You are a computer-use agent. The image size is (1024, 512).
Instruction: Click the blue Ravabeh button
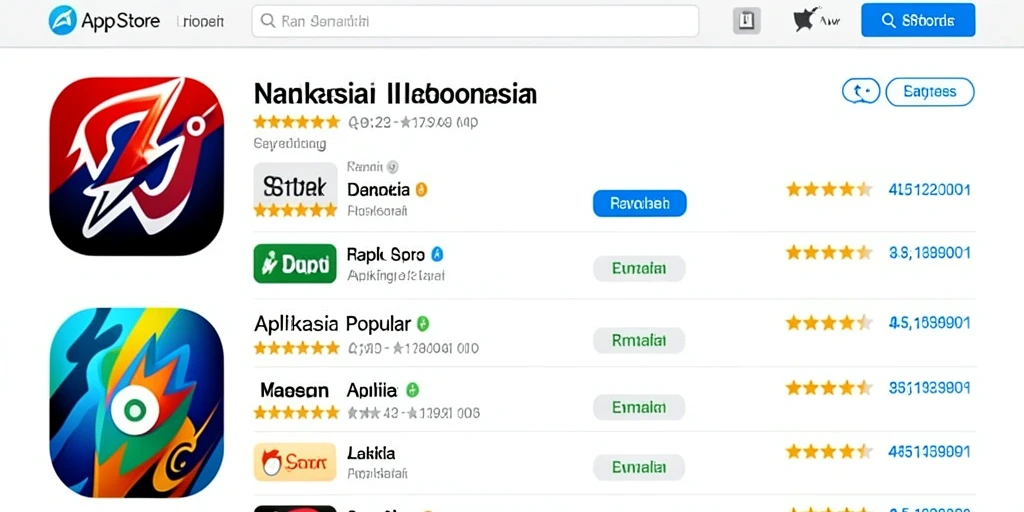pos(639,203)
